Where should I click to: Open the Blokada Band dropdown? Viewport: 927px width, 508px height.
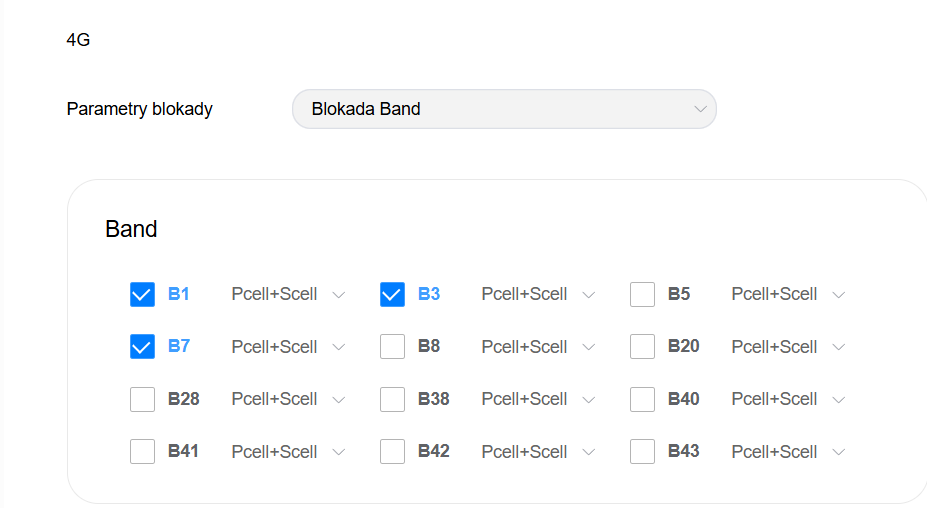[x=504, y=109]
